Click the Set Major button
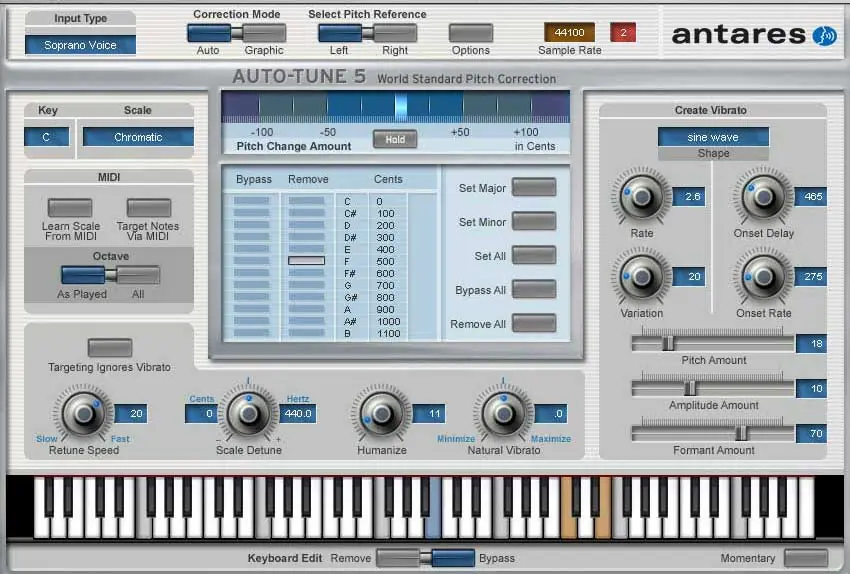 pos(534,188)
